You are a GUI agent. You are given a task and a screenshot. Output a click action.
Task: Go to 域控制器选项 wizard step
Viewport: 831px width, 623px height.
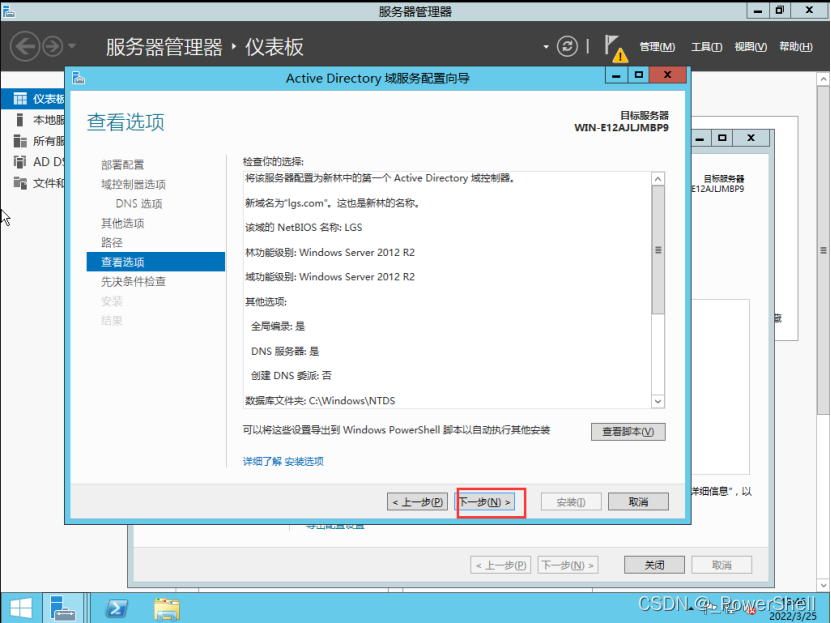(x=134, y=184)
